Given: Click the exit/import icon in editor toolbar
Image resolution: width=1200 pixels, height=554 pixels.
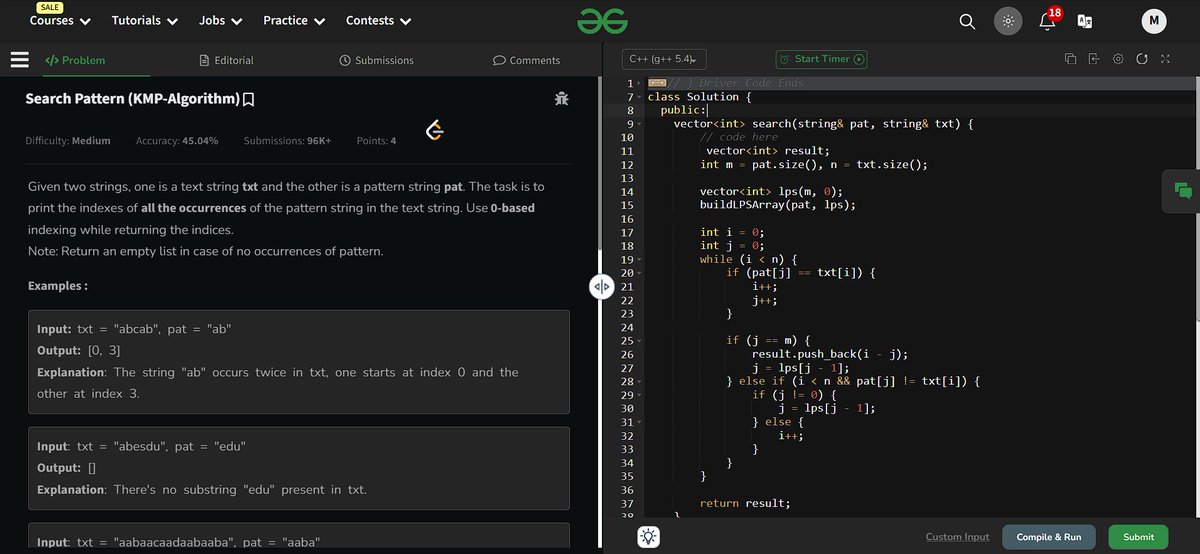Looking at the screenshot, I should click(x=1094, y=59).
